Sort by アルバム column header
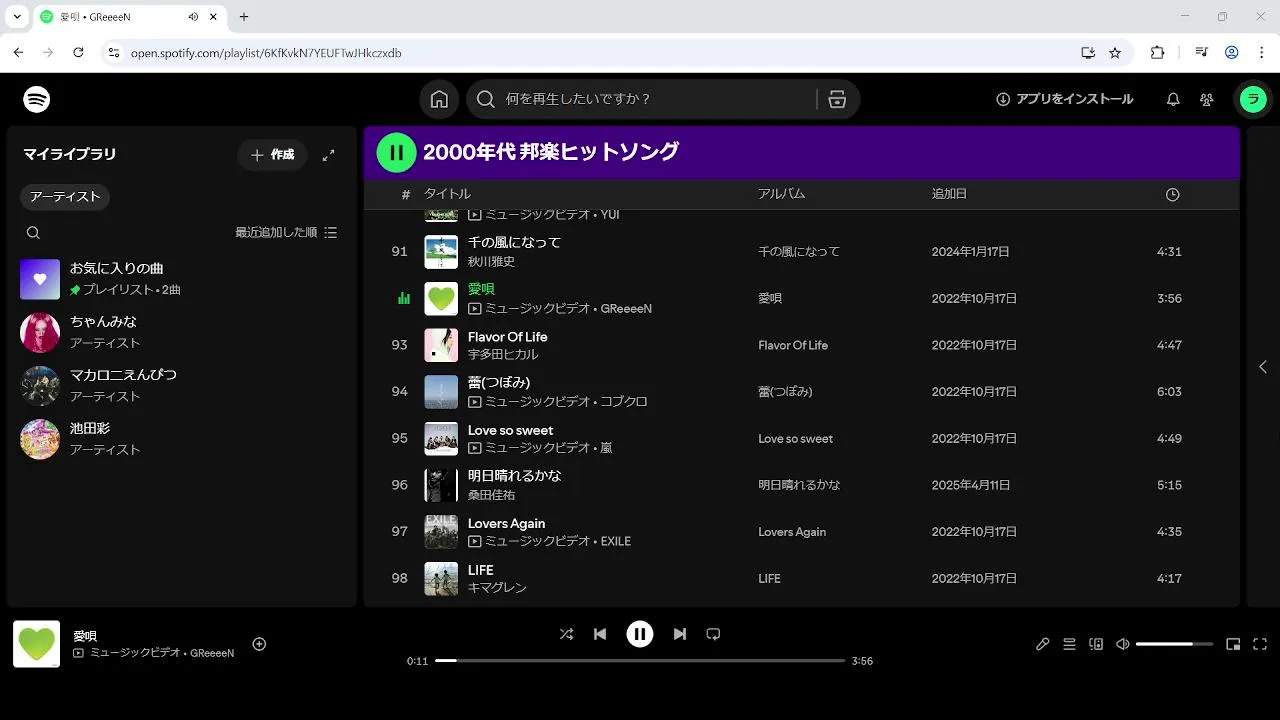The image size is (1280, 720). [781, 194]
